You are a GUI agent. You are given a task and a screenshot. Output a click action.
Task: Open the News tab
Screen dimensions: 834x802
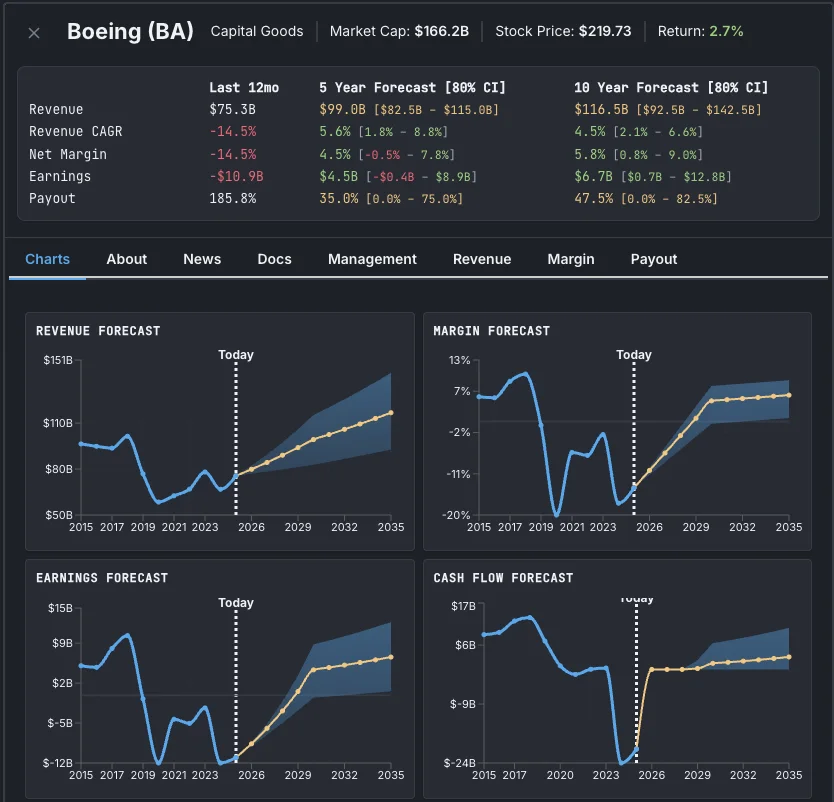[201, 259]
